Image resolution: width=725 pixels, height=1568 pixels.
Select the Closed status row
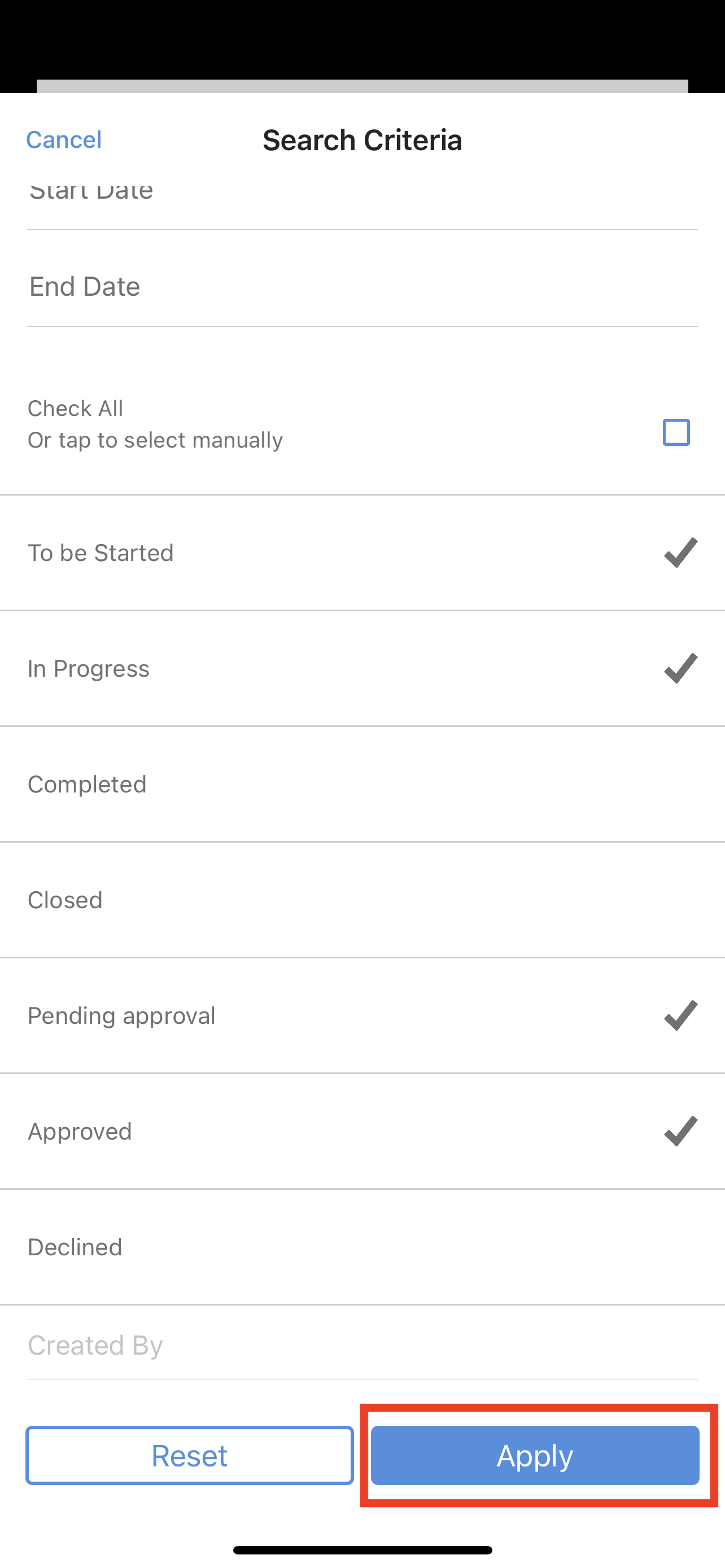click(362, 900)
